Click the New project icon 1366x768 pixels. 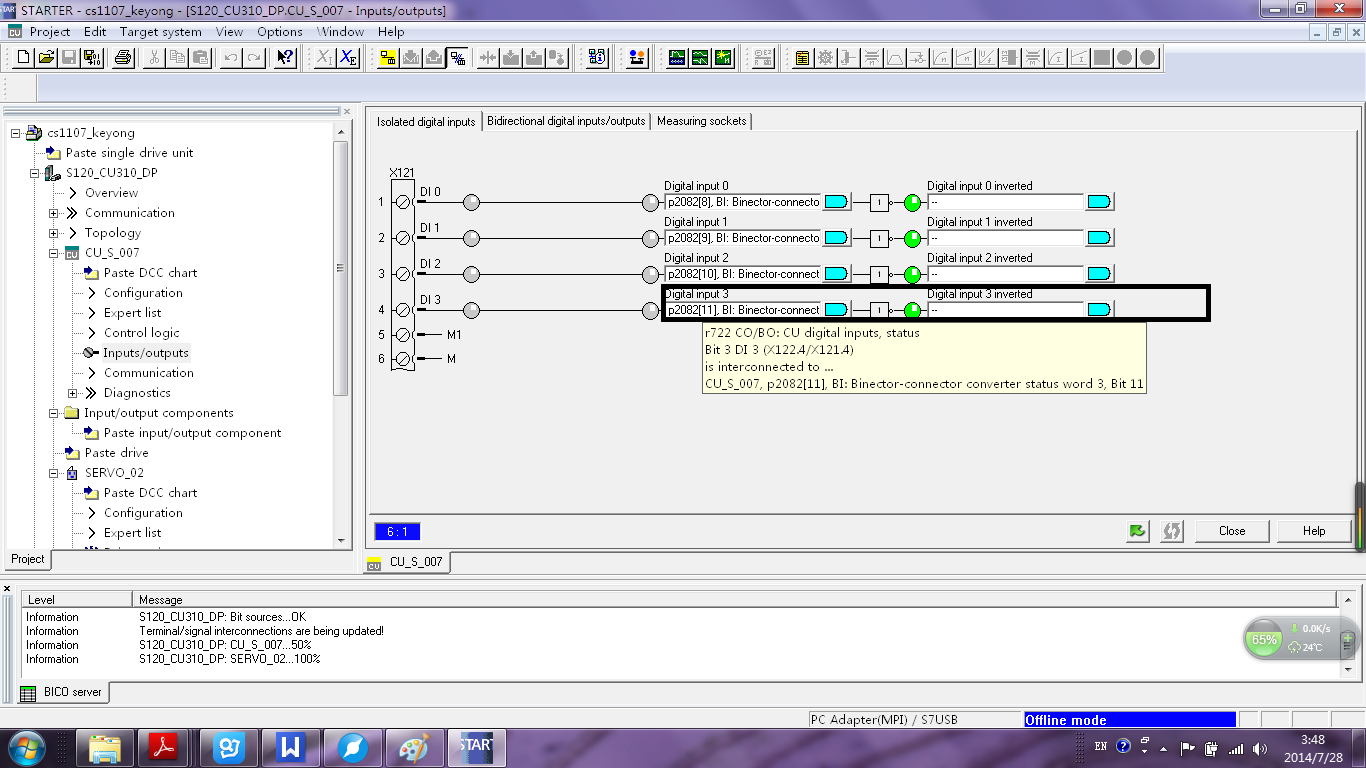tap(25, 58)
